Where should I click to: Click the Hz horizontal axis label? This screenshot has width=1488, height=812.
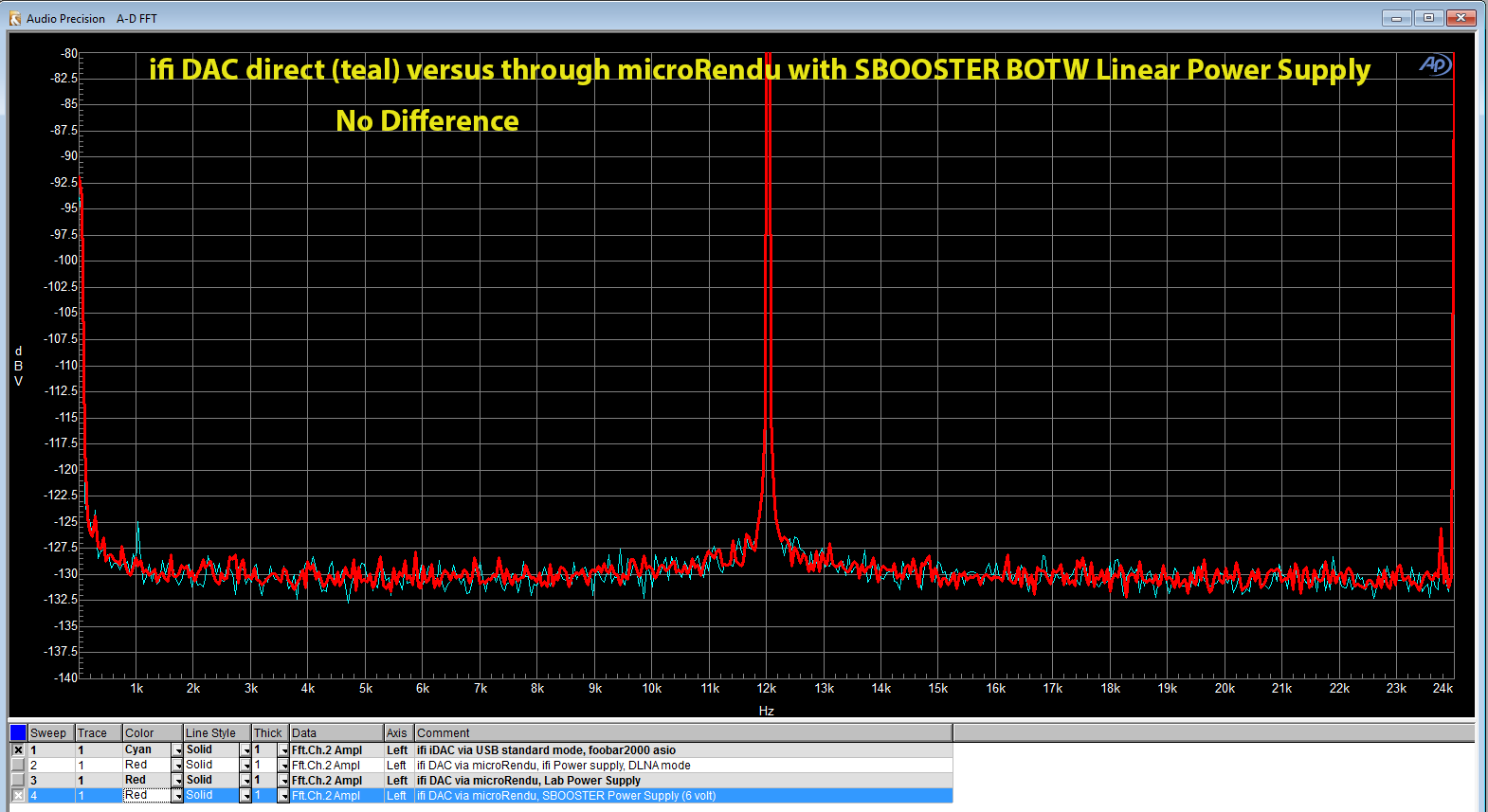(767, 711)
